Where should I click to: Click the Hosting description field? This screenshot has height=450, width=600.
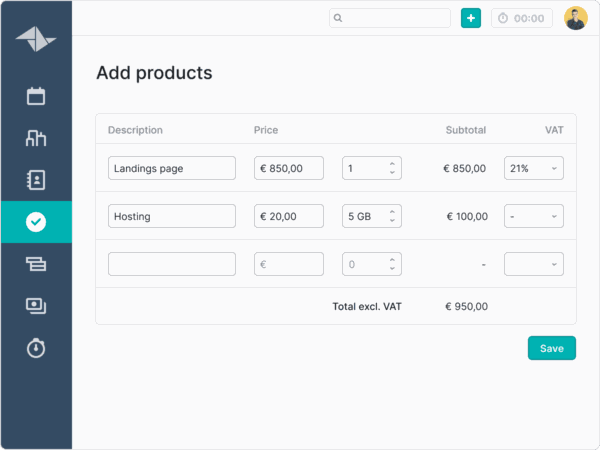172,216
